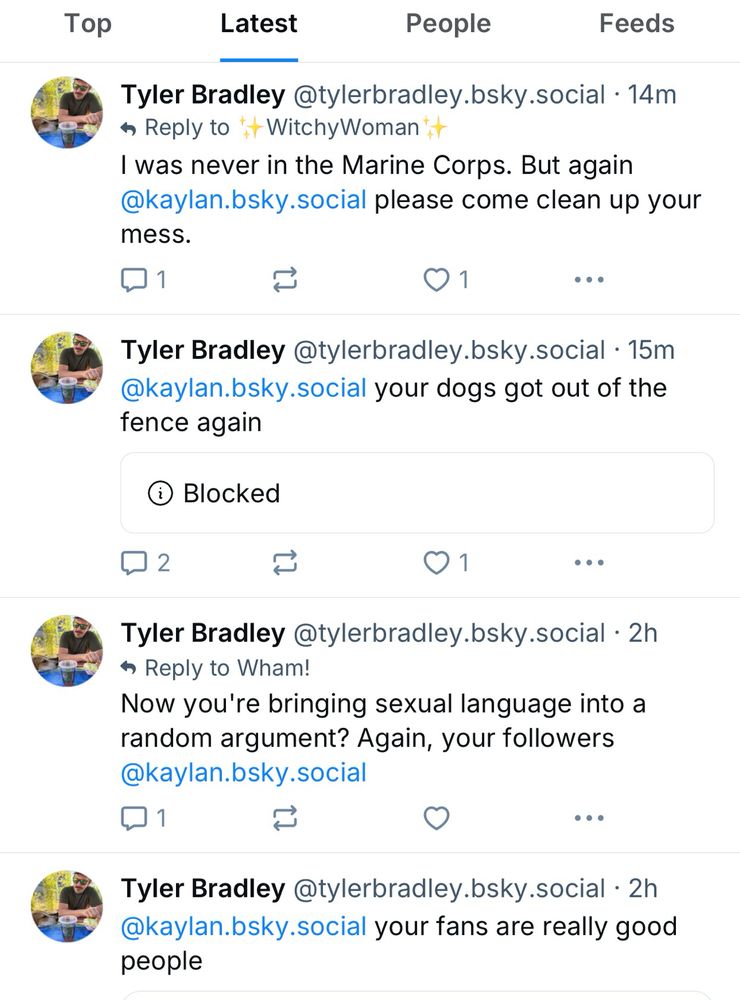Open the Feeds tab
This screenshot has height=1000, width=740.
click(637, 24)
